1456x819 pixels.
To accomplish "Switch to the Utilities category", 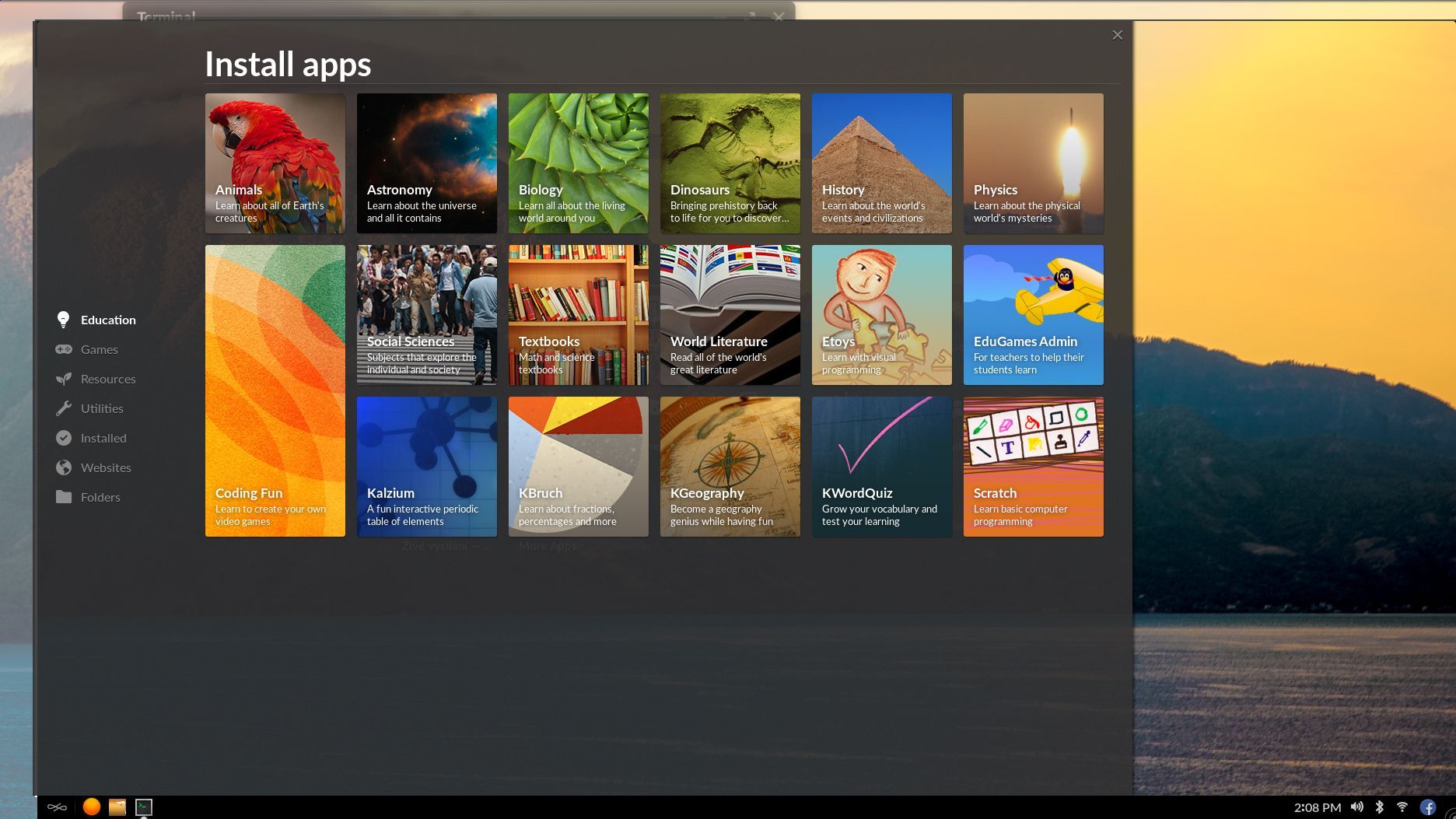I will [102, 408].
